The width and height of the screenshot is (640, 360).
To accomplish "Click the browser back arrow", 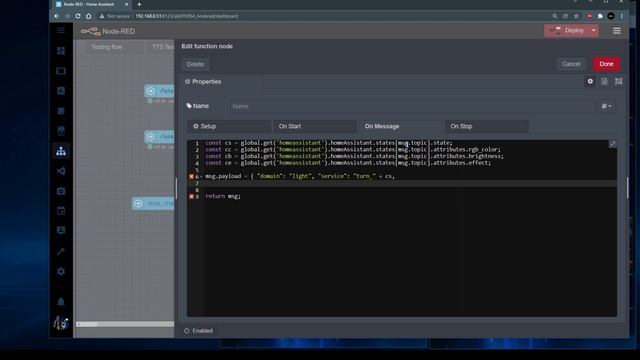I will point(57,16).
